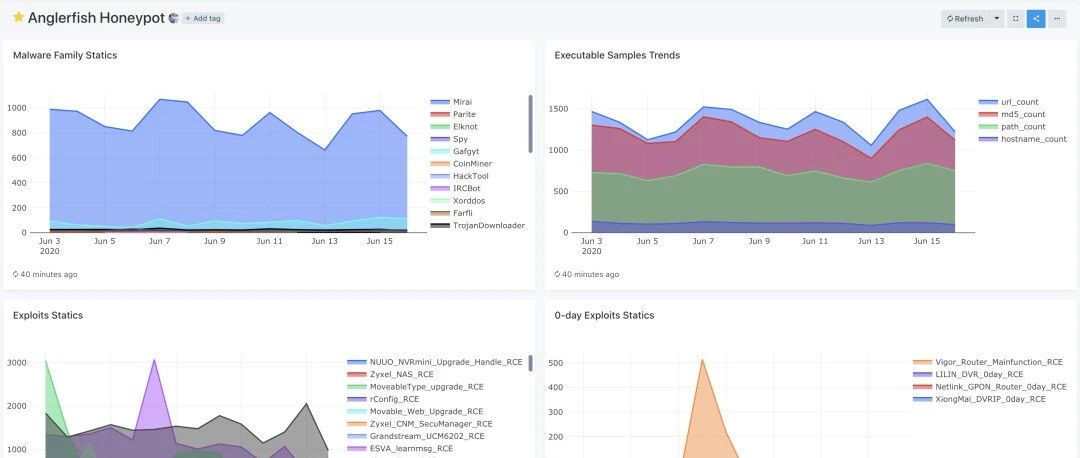The width and height of the screenshot is (1080, 458).
Task: Toggle Parite series in the legend
Action: 453,114
